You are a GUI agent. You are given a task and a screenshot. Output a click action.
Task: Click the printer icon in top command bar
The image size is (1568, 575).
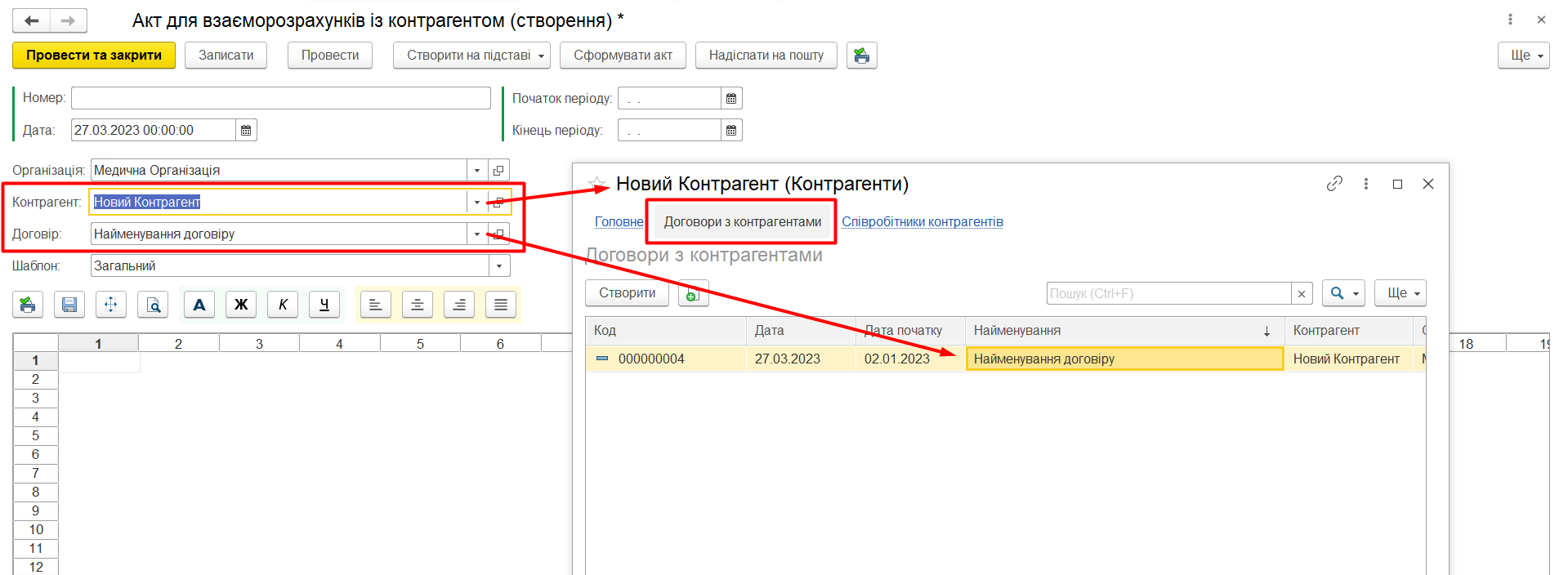click(861, 56)
